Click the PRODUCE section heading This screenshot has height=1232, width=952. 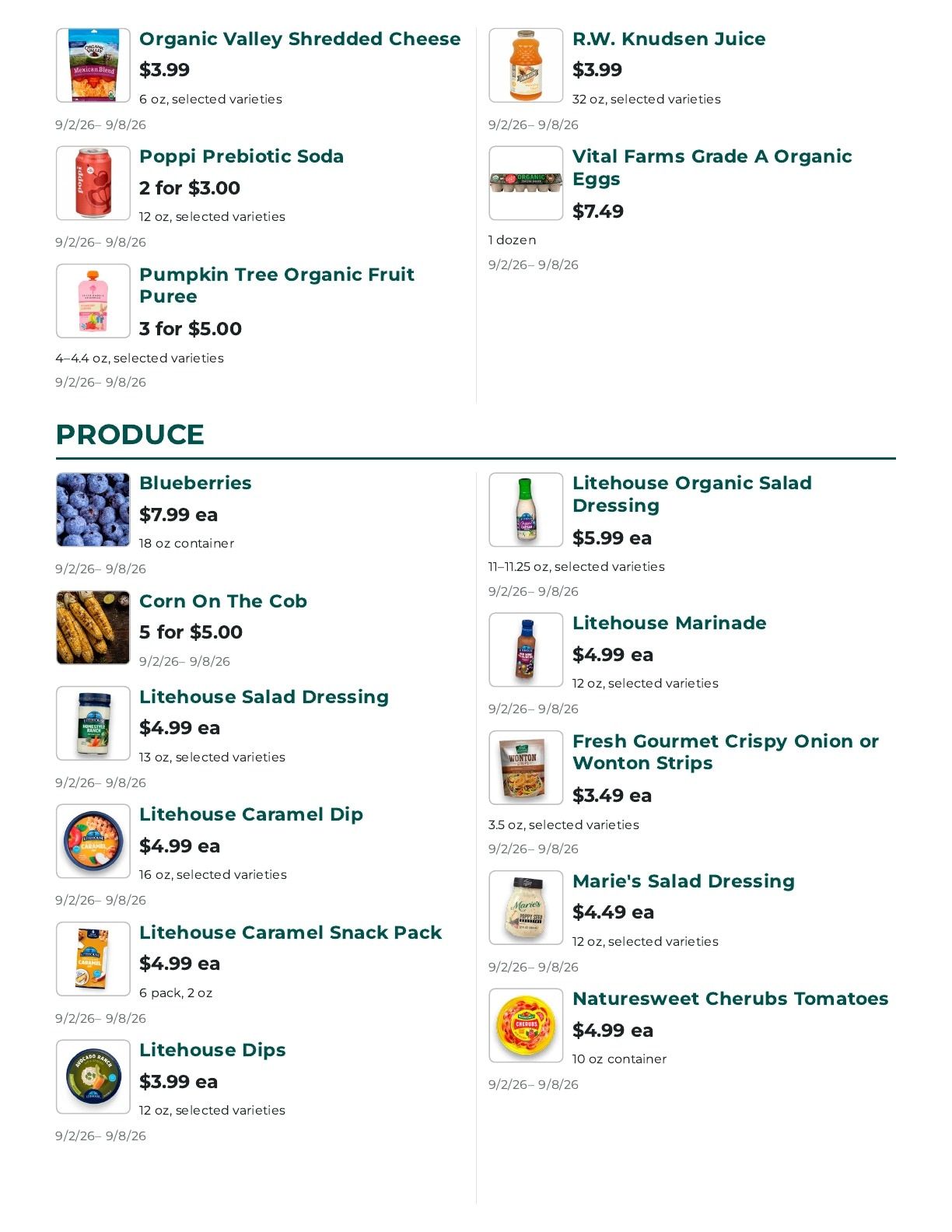tap(130, 434)
